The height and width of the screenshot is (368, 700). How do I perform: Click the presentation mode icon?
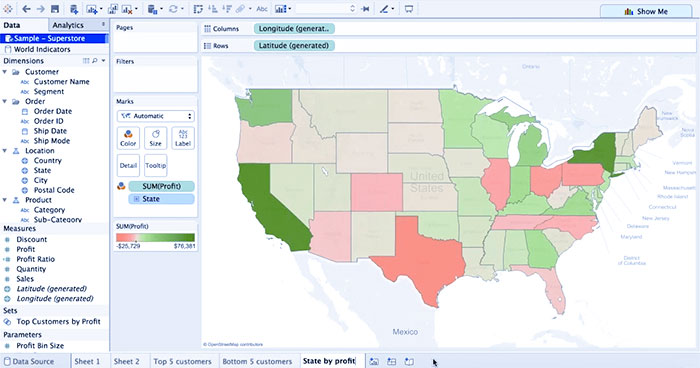pyautogui.click(x=408, y=9)
